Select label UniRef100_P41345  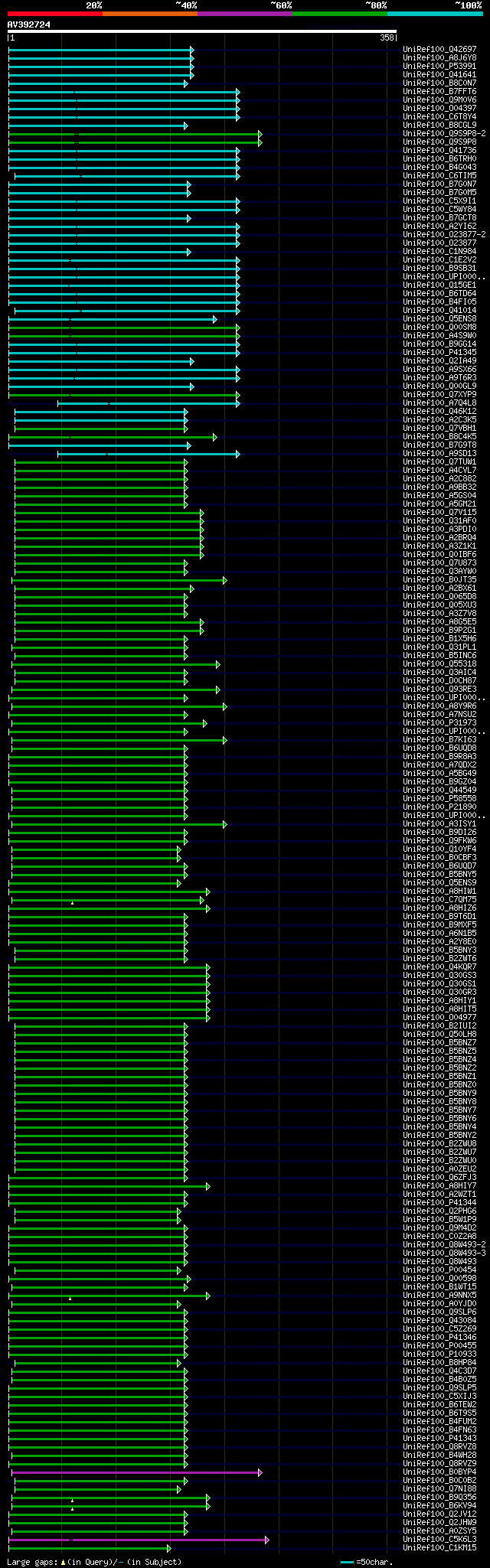point(439,353)
